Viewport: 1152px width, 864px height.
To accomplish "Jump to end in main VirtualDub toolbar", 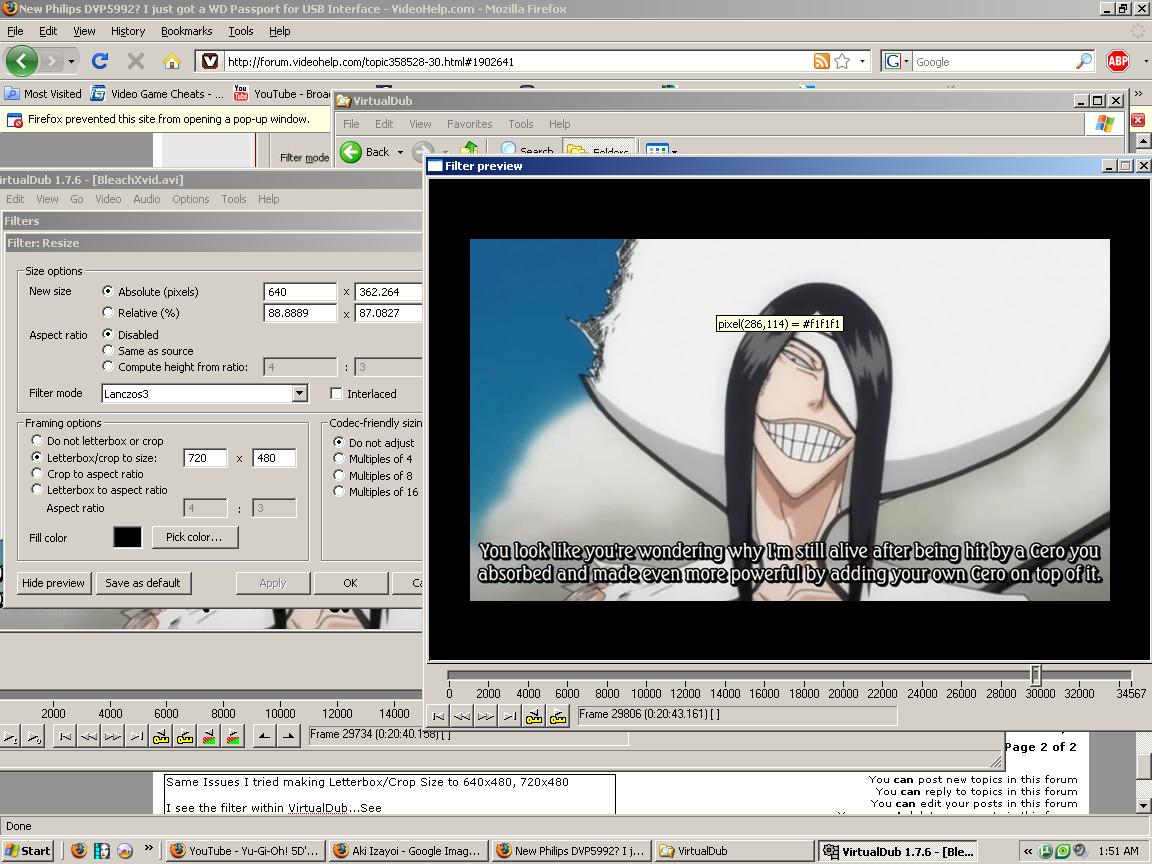I will [x=137, y=735].
